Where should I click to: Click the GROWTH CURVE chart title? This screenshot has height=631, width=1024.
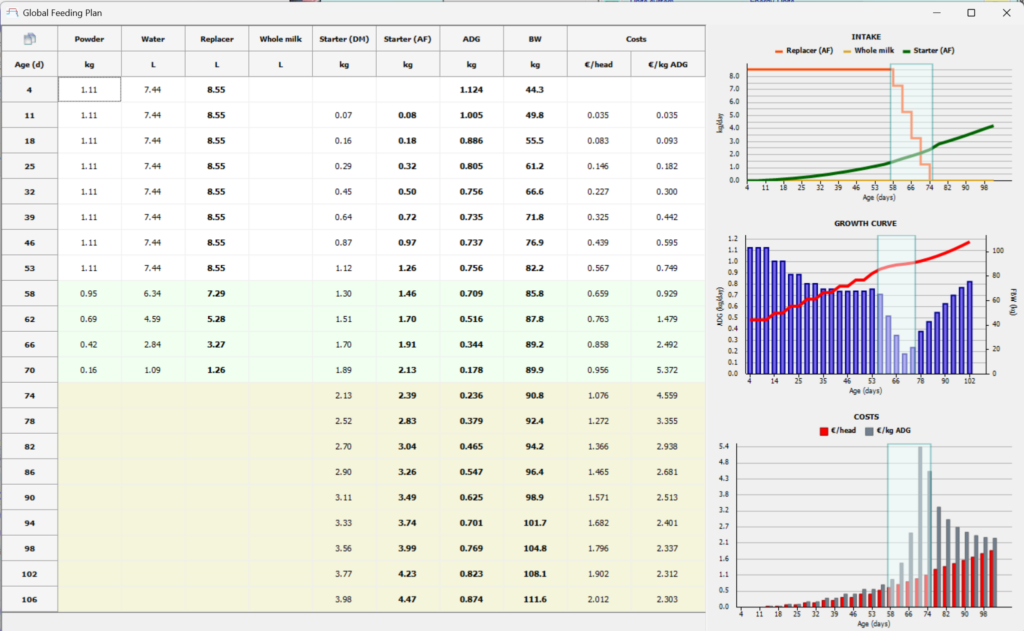pyautogui.click(x=865, y=223)
